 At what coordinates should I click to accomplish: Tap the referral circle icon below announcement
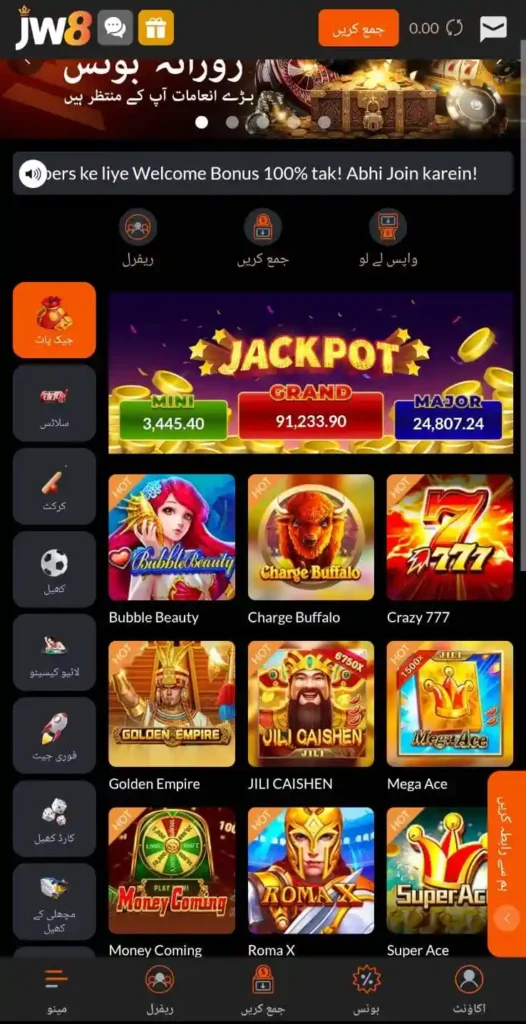pos(137,227)
